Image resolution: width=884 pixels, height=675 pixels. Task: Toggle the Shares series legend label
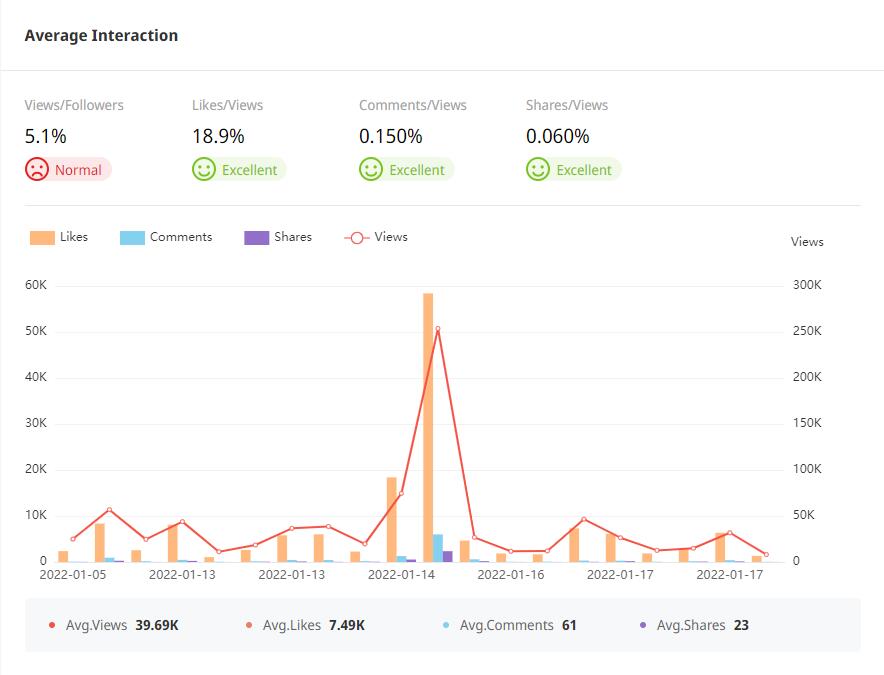coord(292,237)
